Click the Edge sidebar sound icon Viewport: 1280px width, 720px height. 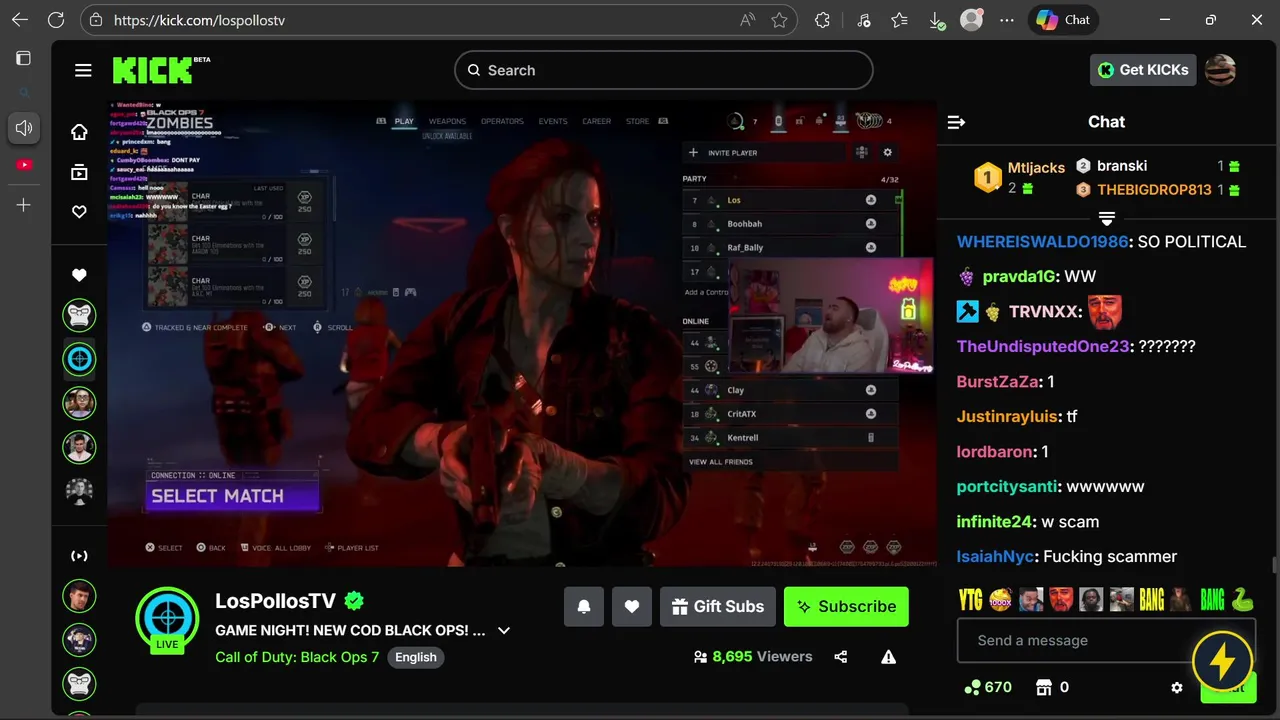click(24, 128)
